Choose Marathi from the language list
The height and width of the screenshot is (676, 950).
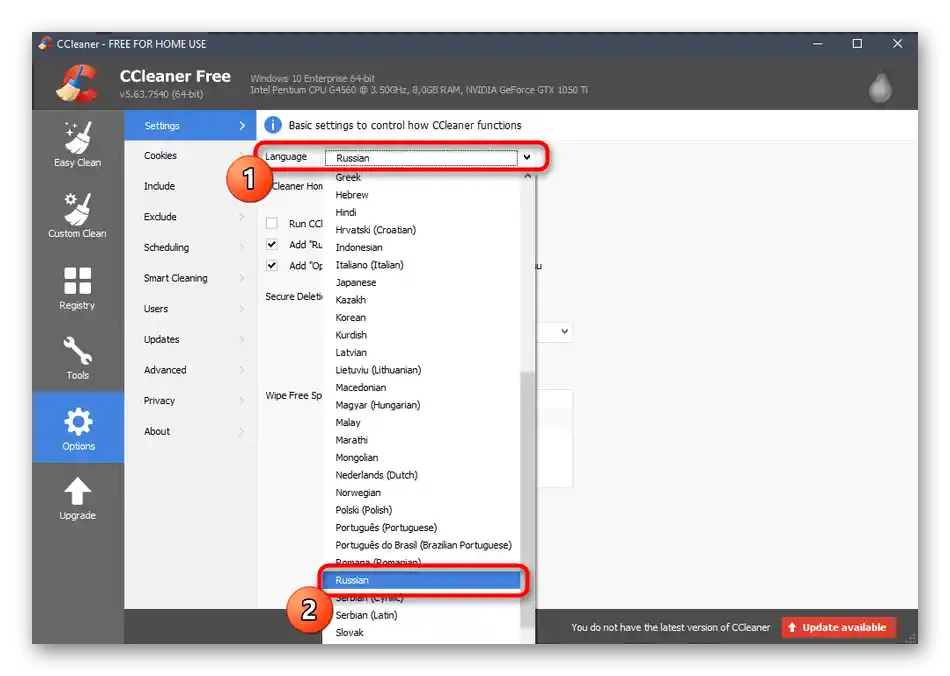[x=421, y=440]
